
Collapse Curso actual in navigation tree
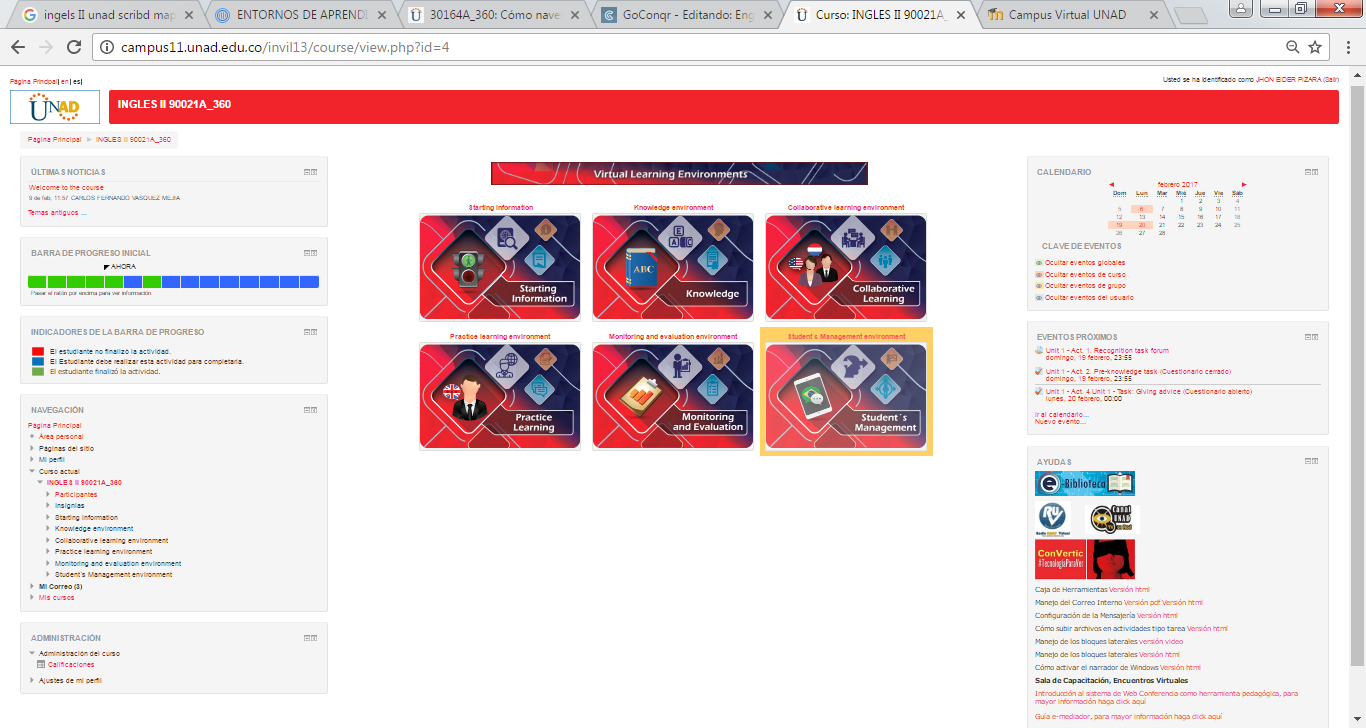(32, 471)
